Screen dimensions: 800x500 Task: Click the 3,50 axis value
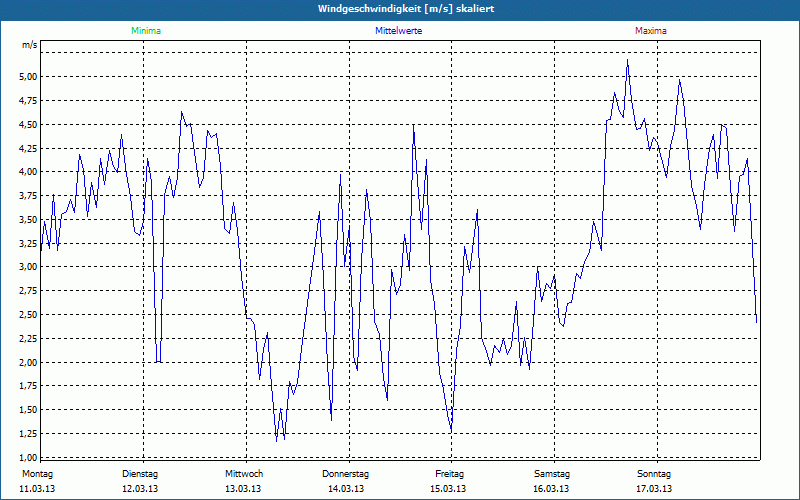[x=29, y=220]
